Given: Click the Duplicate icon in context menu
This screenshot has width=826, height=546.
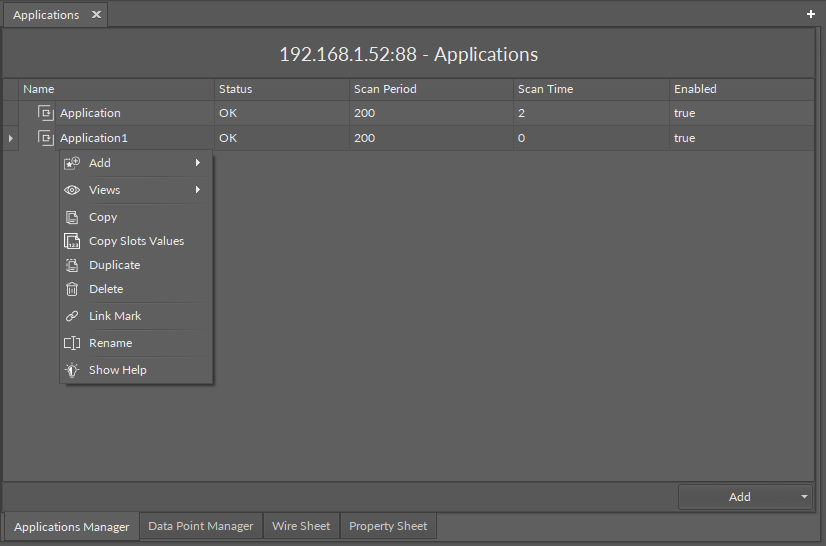Looking at the screenshot, I should point(72,265).
